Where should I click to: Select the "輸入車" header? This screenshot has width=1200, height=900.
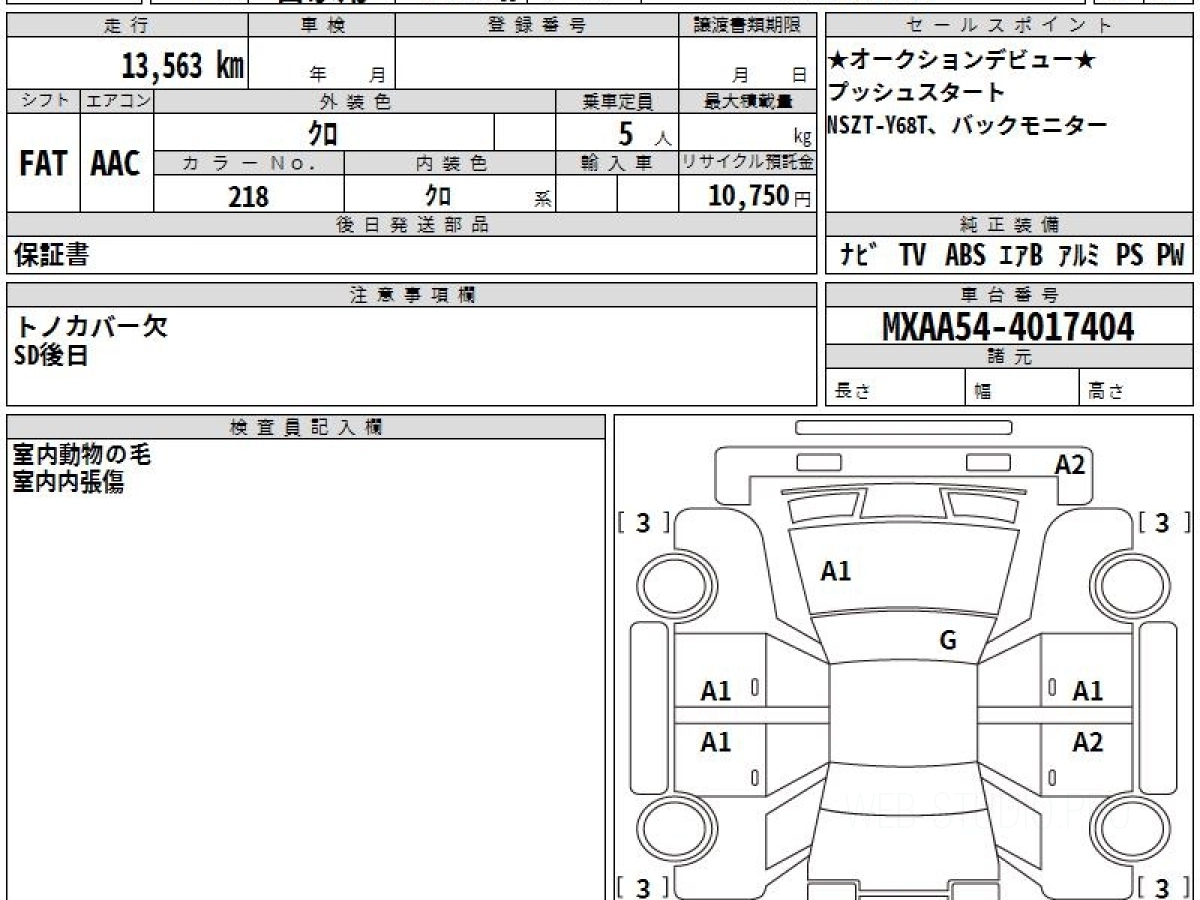(617, 163)
